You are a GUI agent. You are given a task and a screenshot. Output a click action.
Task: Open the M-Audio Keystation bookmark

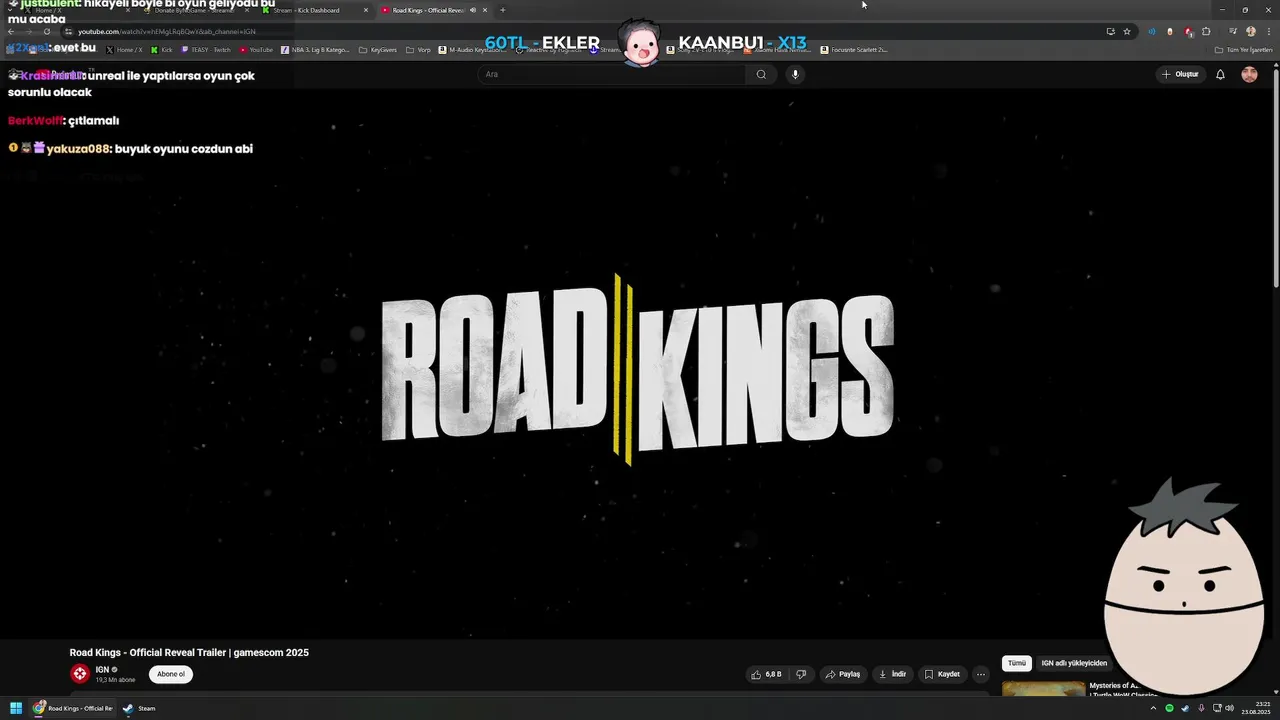click(x=473, y=49)
